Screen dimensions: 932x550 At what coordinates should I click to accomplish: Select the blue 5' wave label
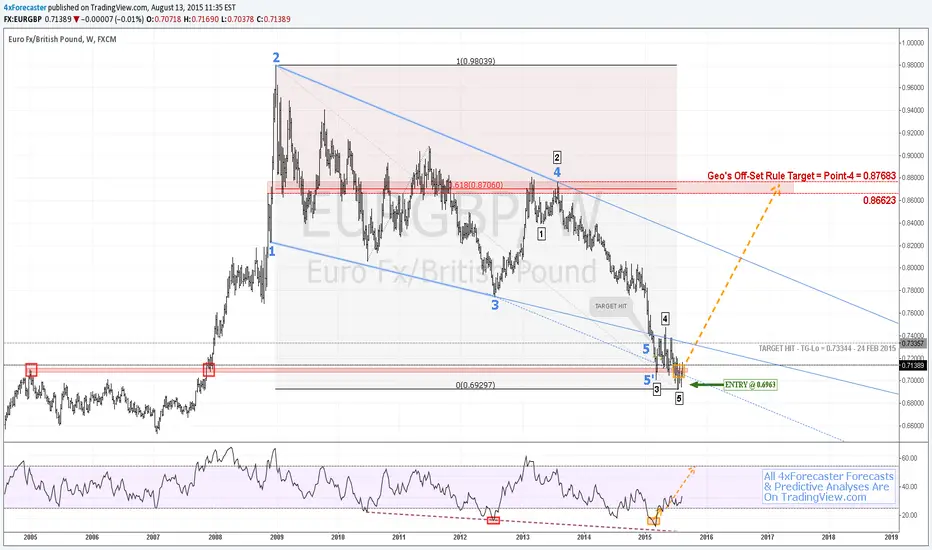click(648, 379)
